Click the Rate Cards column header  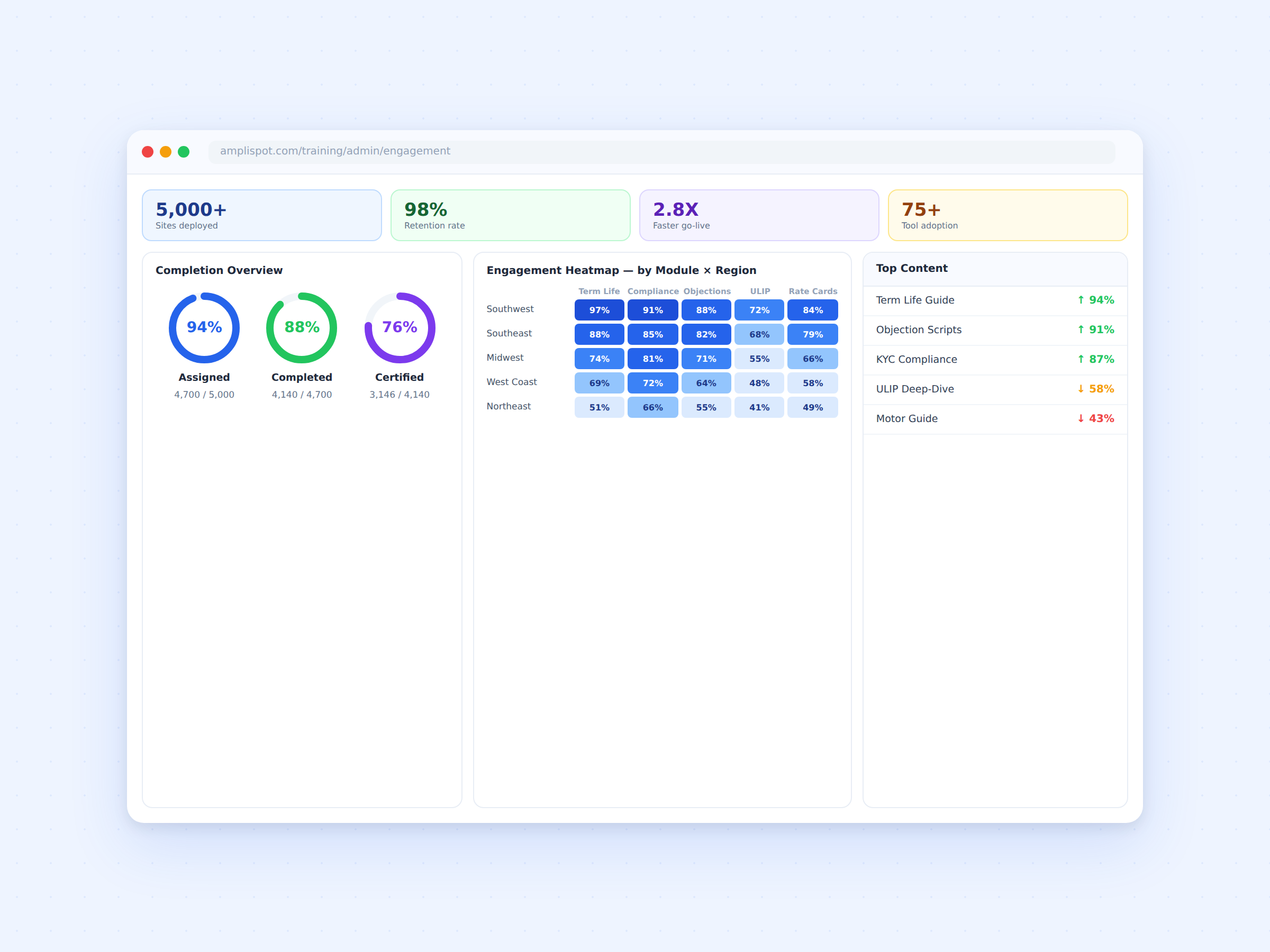(813, 291)
